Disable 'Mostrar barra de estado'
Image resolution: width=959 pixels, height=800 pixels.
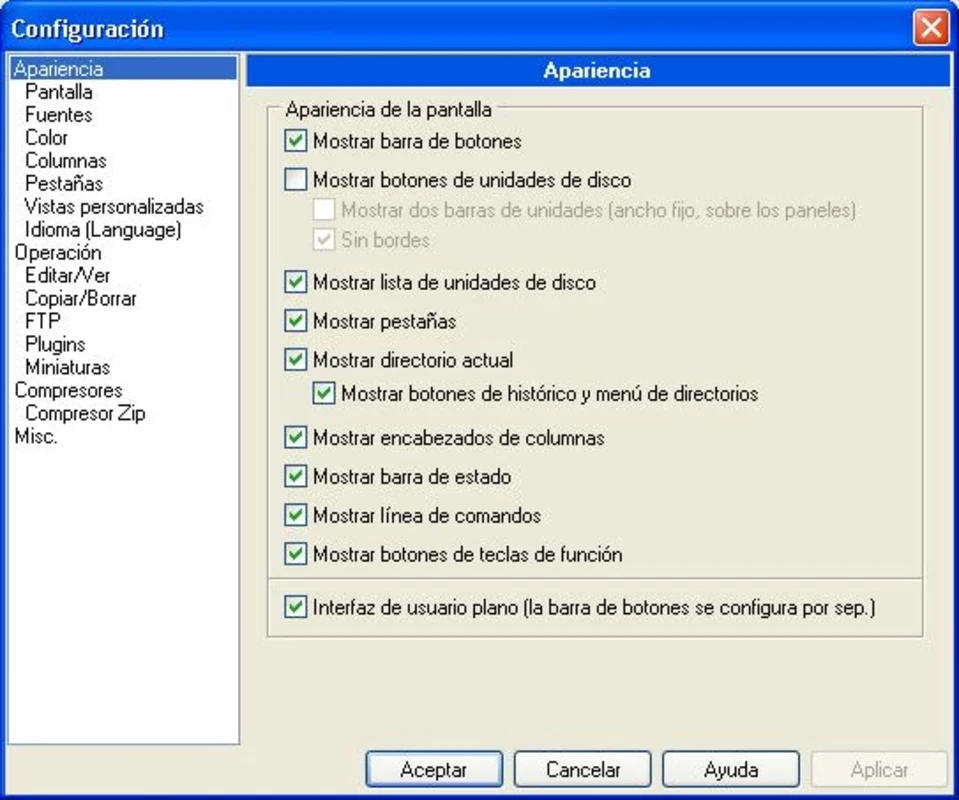tap(295, 477)
